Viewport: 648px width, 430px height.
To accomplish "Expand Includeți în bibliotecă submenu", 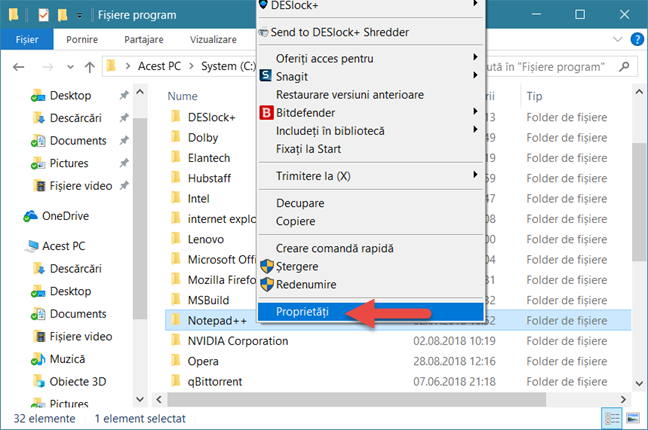I will [371, 131].
